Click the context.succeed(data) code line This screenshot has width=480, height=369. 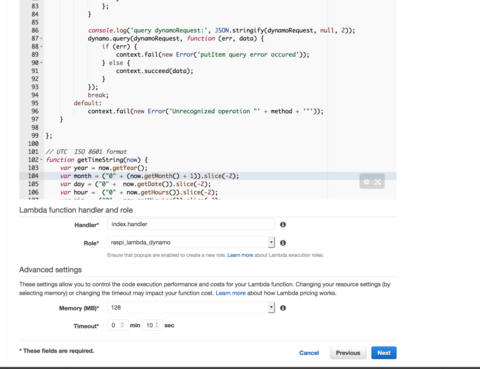pos(155,71)
